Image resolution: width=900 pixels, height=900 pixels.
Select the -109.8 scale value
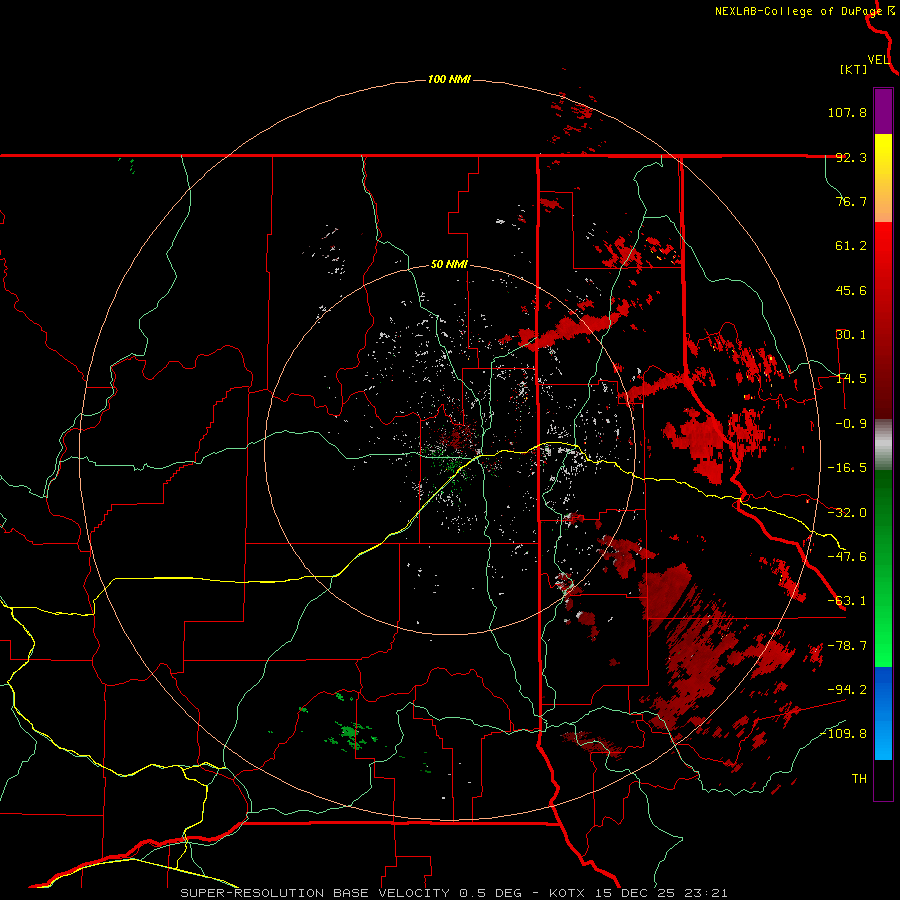coord(844,734)
